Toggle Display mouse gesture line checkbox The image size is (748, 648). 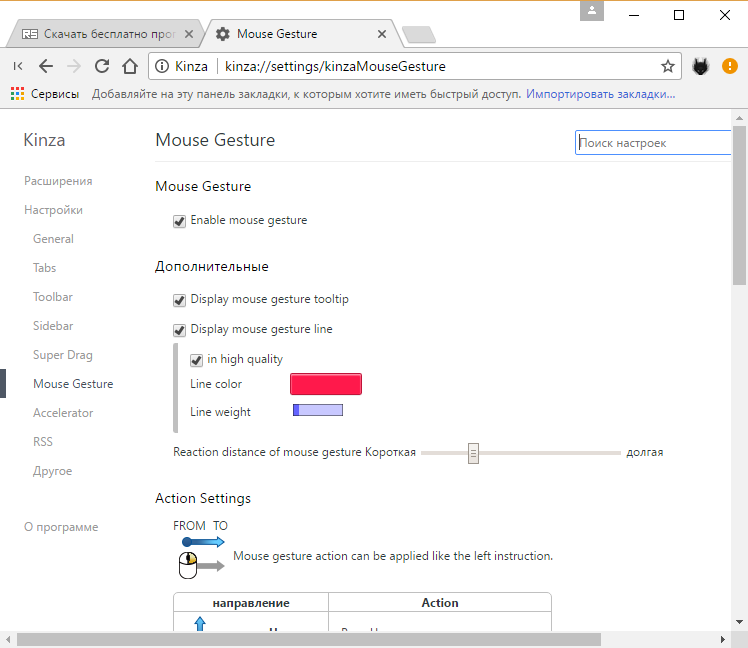(x=179, y=330)
